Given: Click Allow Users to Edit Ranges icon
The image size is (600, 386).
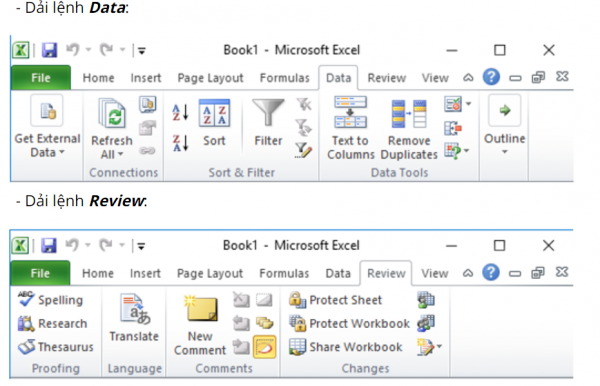Looking at the screenshot, I should pos(426,324).
